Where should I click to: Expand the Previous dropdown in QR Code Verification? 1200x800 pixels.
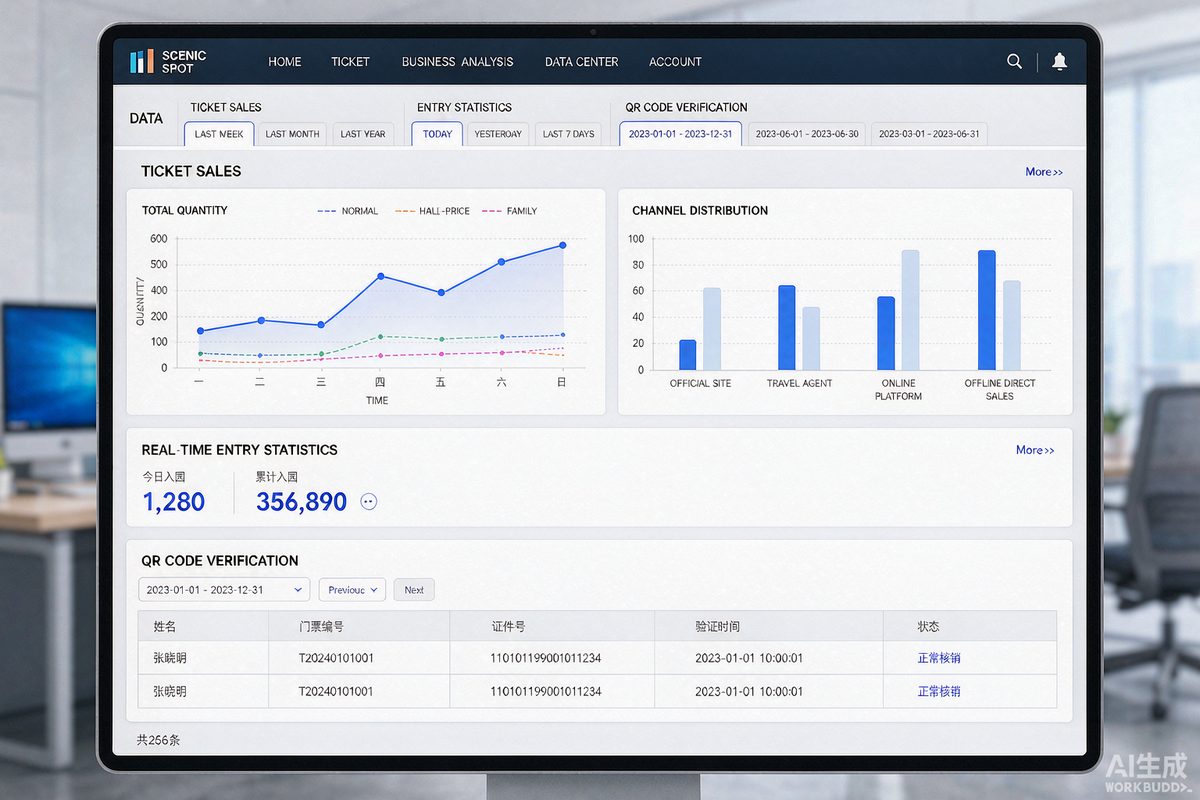click(x=352, y=590)
